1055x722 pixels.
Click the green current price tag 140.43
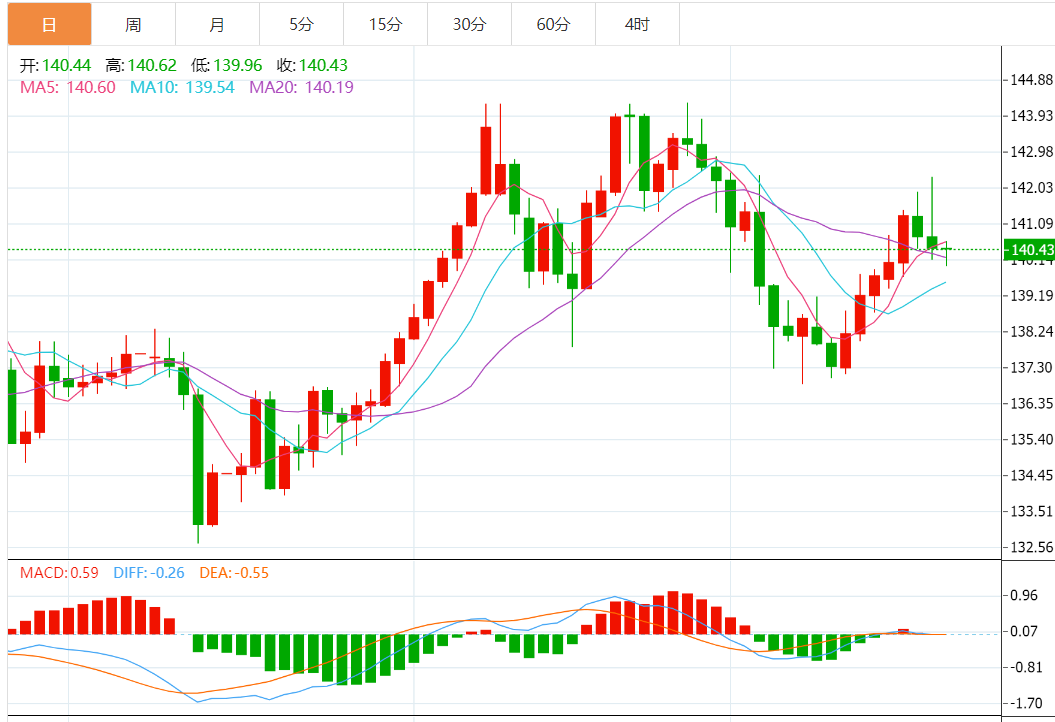click(x=1029, y=250)
